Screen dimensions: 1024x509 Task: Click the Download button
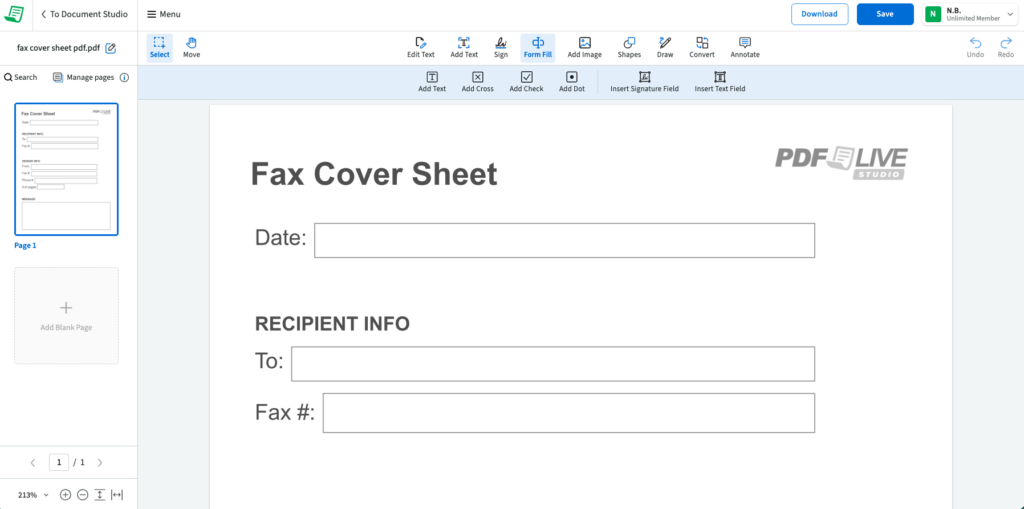(x=820, y=14)
